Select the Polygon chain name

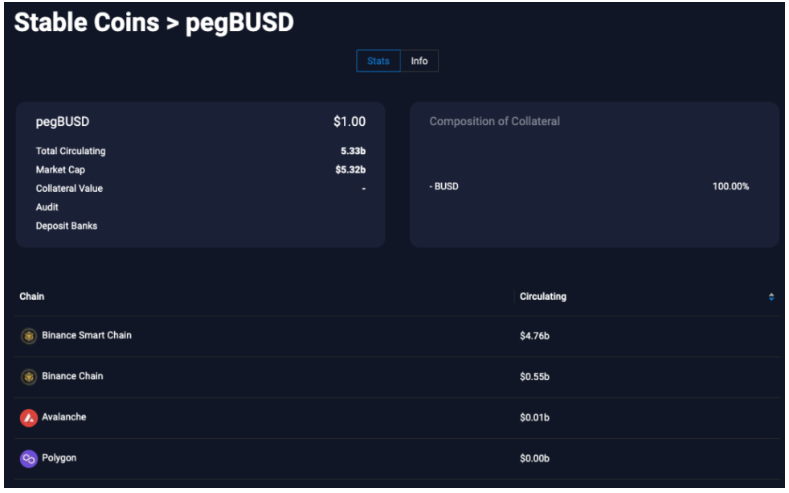[x=59, y=458]
